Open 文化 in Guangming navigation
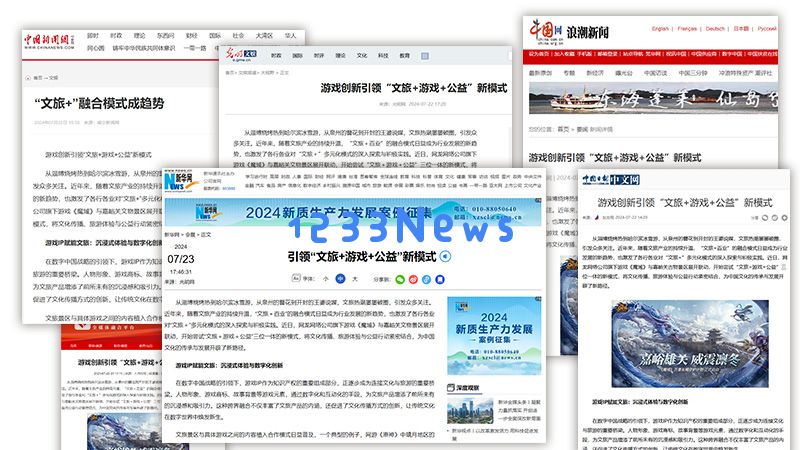Viewport: 800px width, 450px height. click(x=362, y=56)
